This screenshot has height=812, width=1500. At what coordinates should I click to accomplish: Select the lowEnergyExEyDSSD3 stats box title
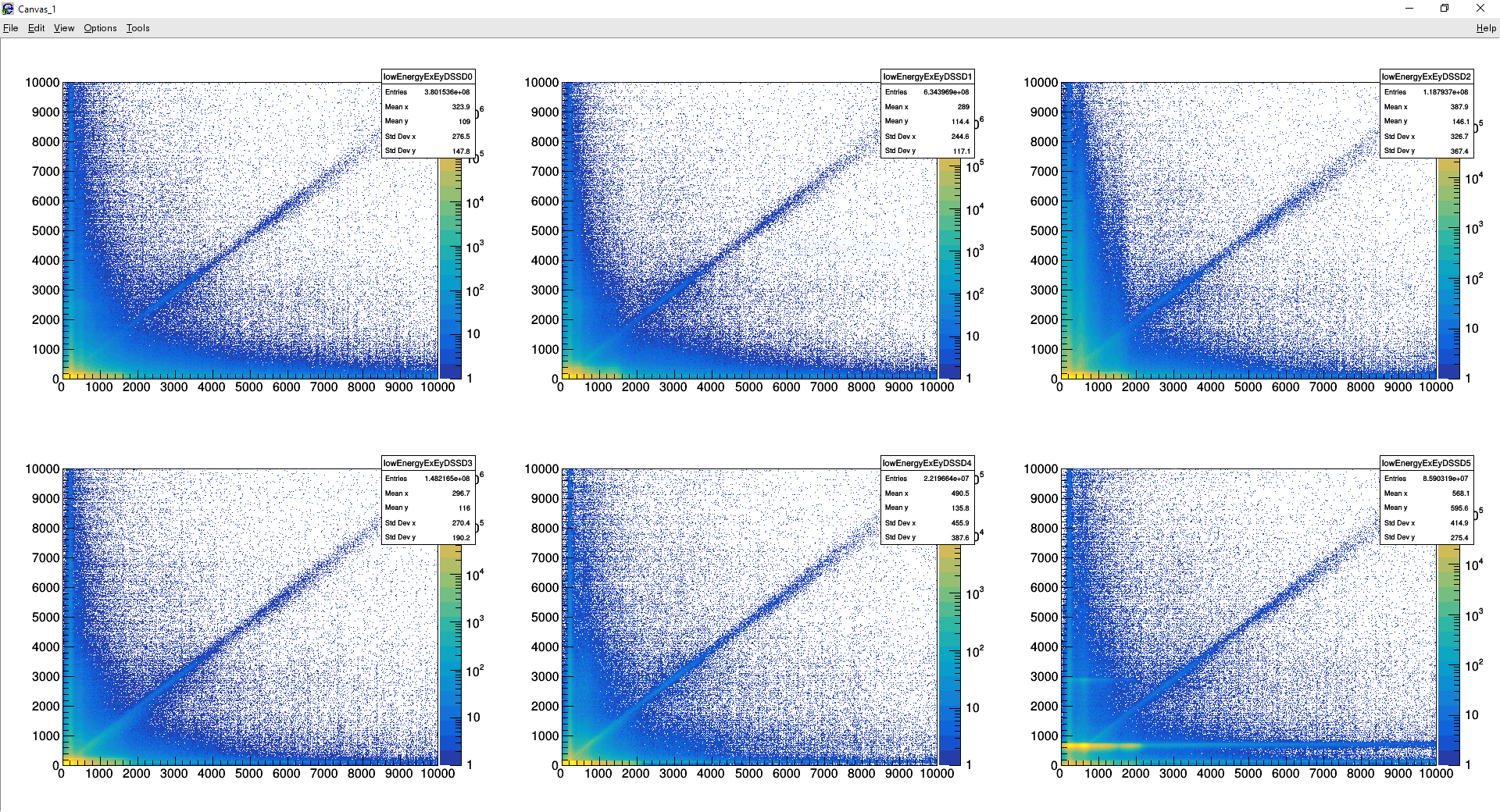coord(428,463)
